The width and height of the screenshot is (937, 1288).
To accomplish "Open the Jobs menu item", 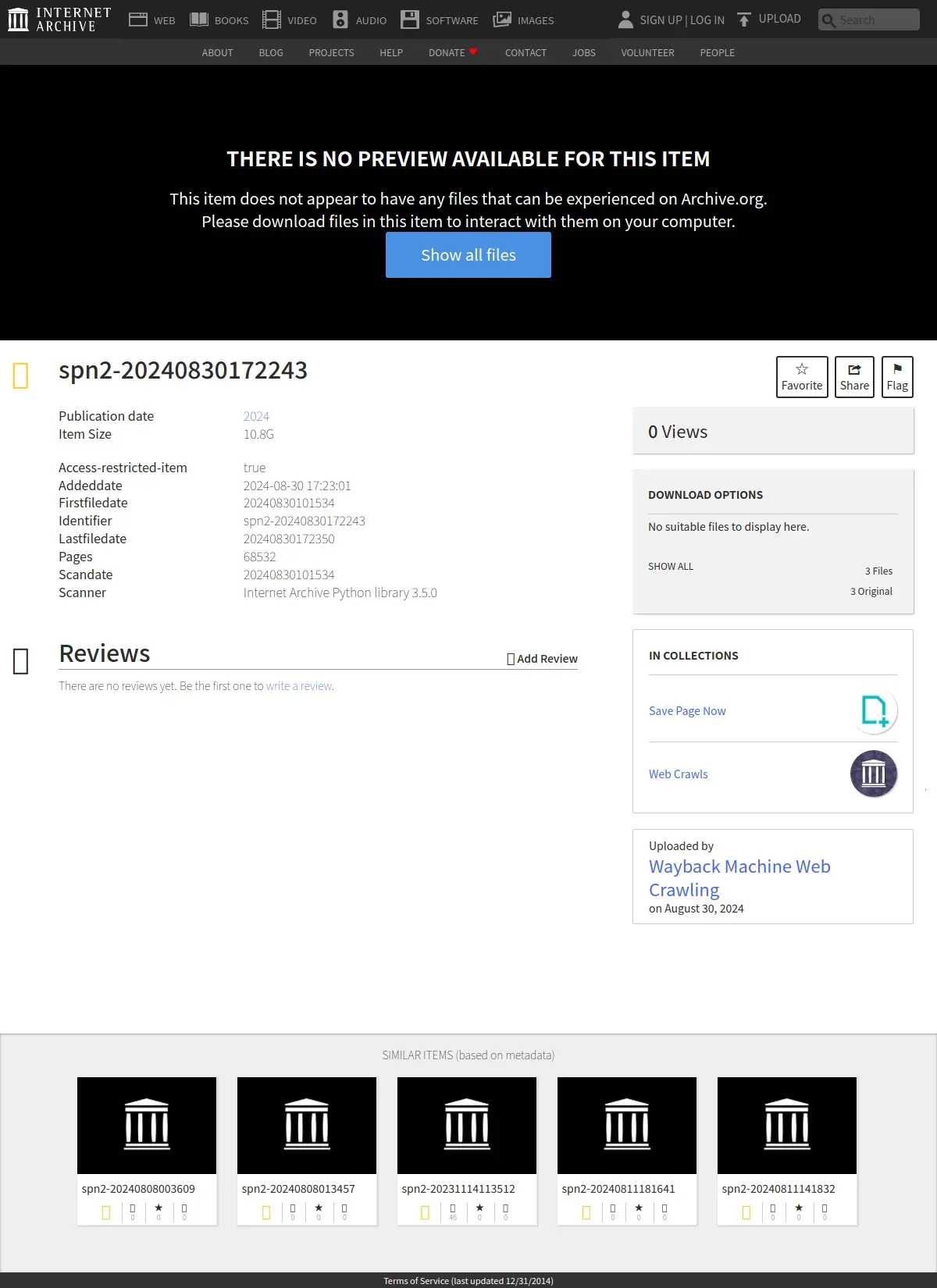I will point(584,52).
